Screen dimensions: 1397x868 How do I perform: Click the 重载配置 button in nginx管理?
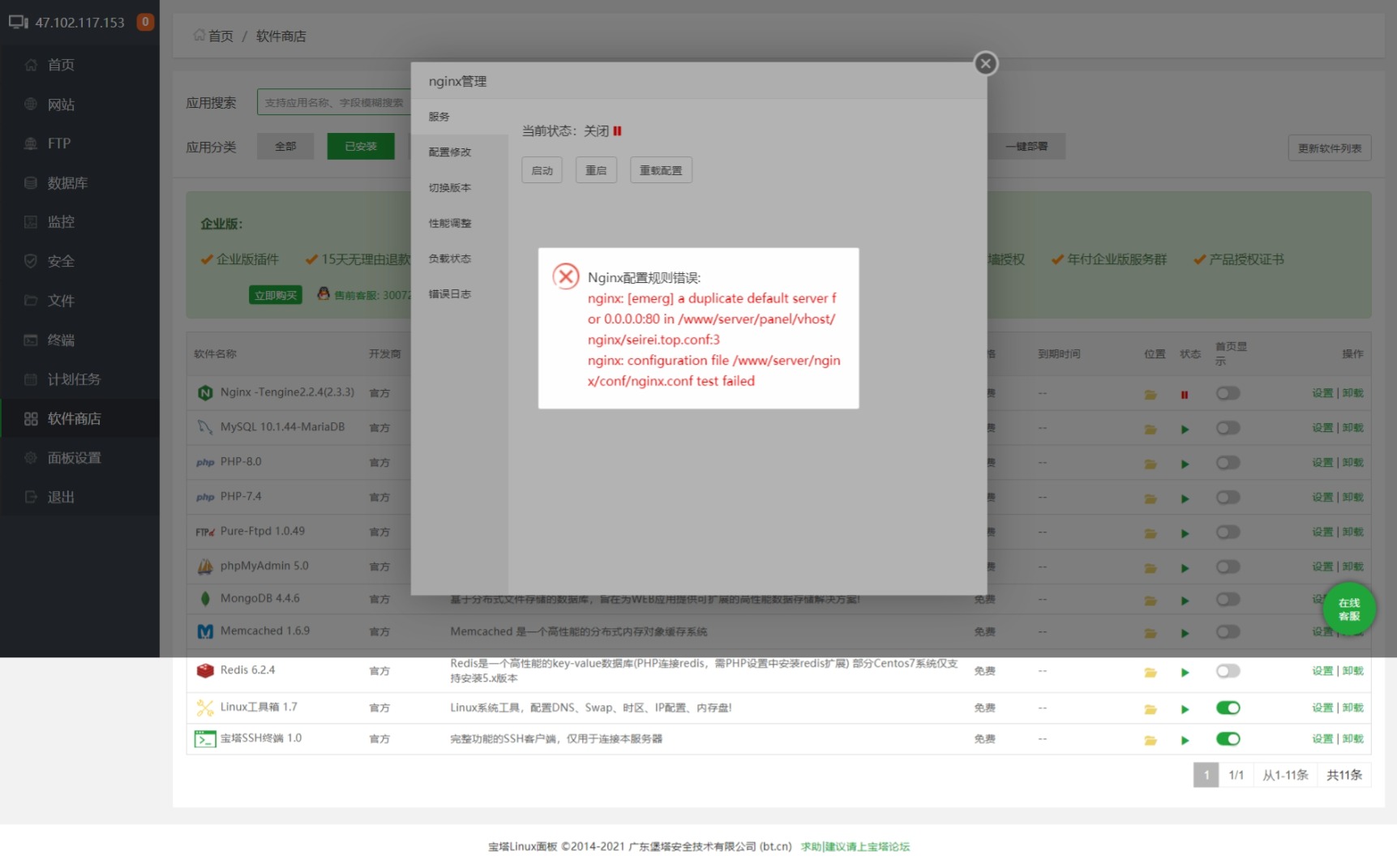pyautogui.click(x=660, y=169)
